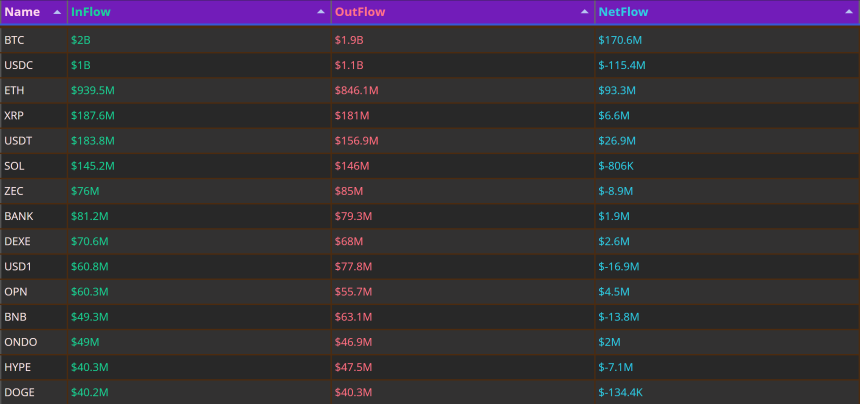The width and height of the screenshot is (860, 404).
Task: Select the NetFlow column header text
Action: click(x=623, y=12)
